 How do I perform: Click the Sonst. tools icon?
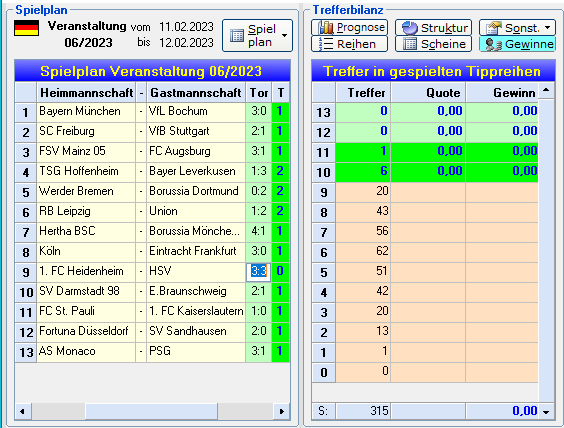pos(494,28)
